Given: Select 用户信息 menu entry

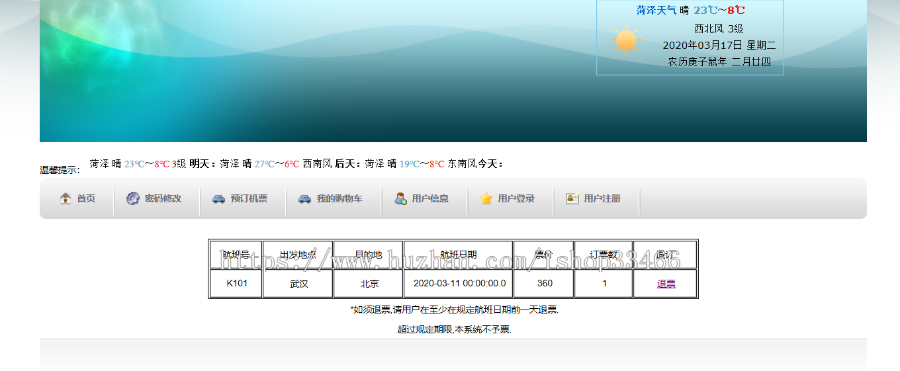Looking at the screenshot, I should (x=430, y=199).
